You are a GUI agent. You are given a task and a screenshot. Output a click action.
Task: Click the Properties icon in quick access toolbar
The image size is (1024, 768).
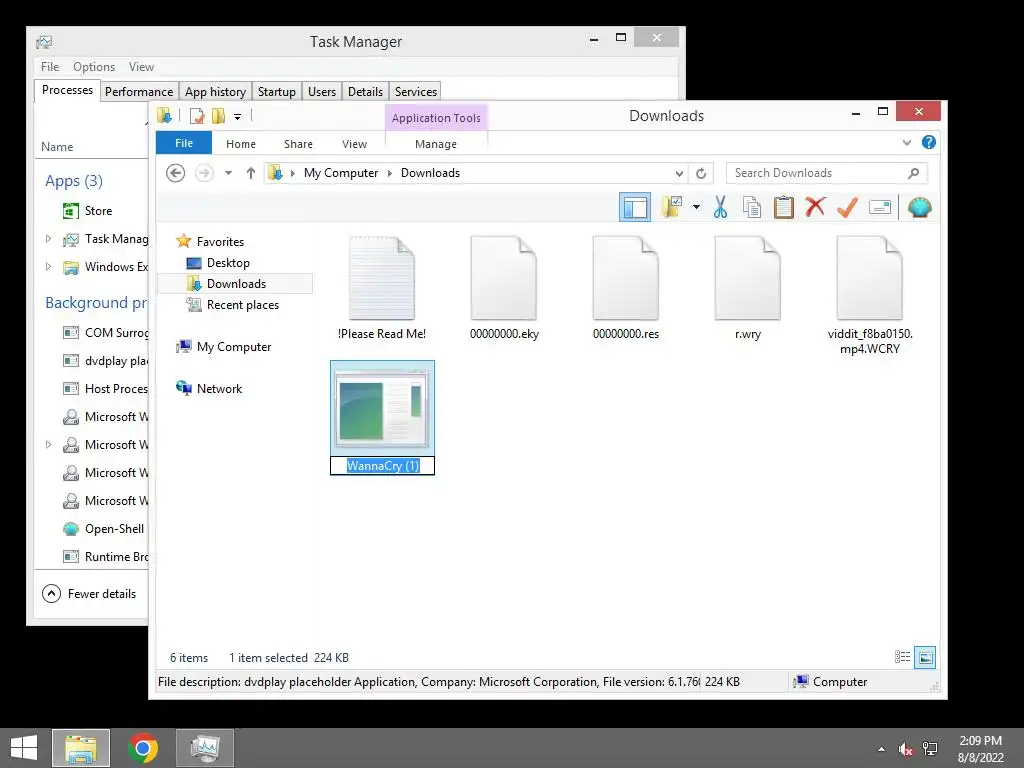pos(197,116)
